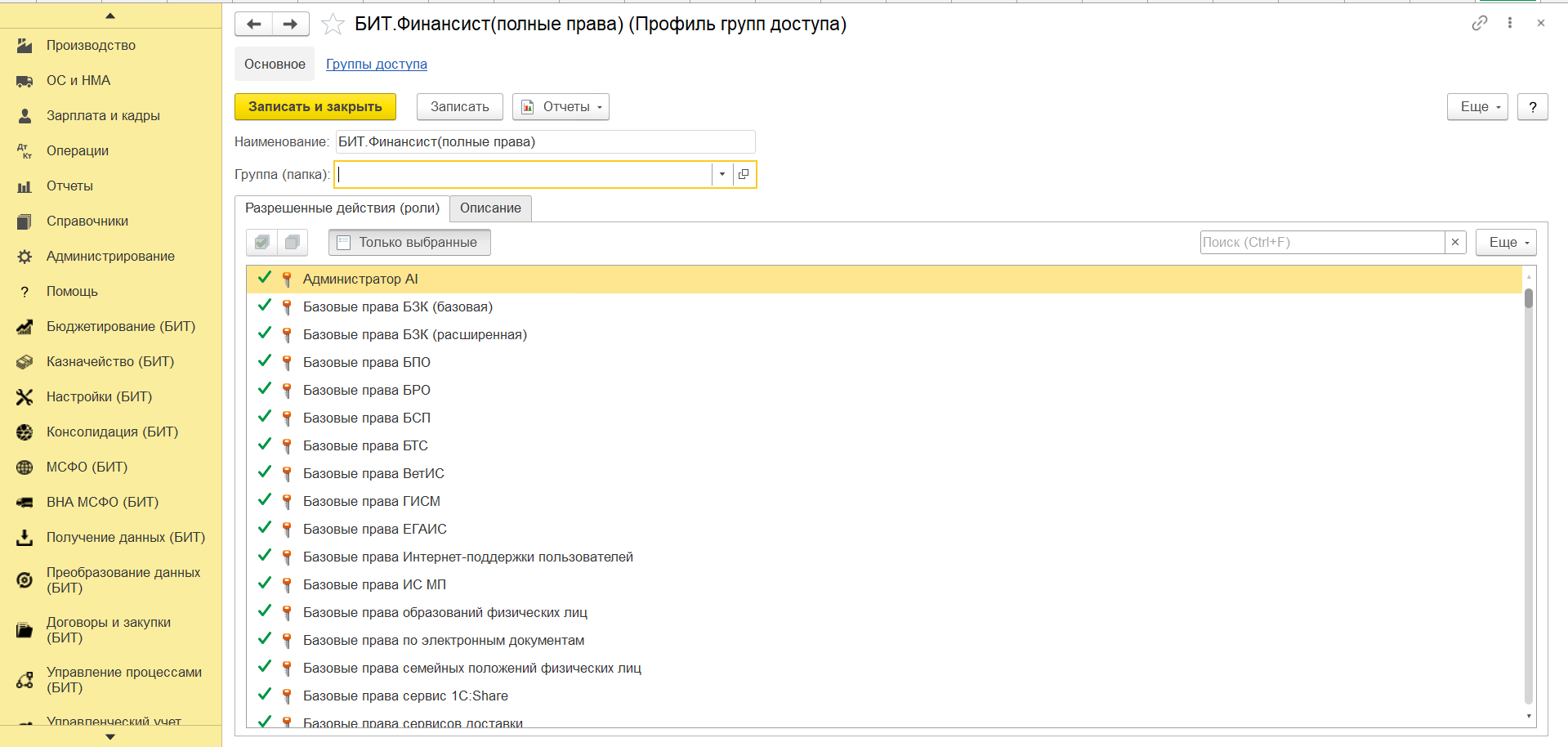Open Описание tab
The image size is (1568, 747).
click(x=490, y=208)
